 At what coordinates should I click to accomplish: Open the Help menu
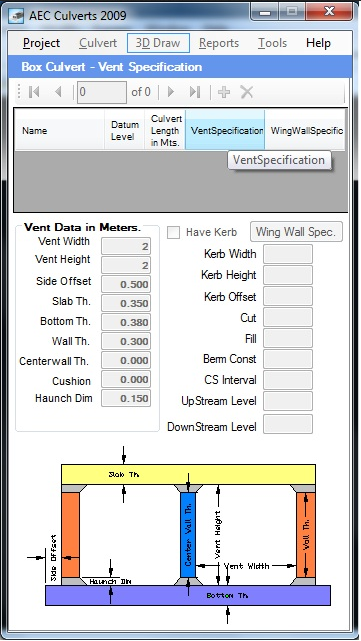[318, 43]
